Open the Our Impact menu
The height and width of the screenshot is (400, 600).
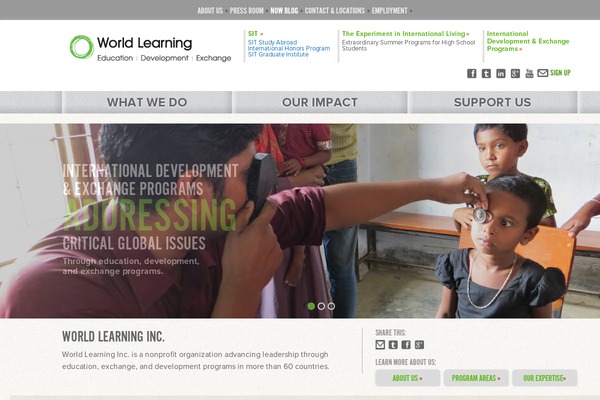(320, 102)
